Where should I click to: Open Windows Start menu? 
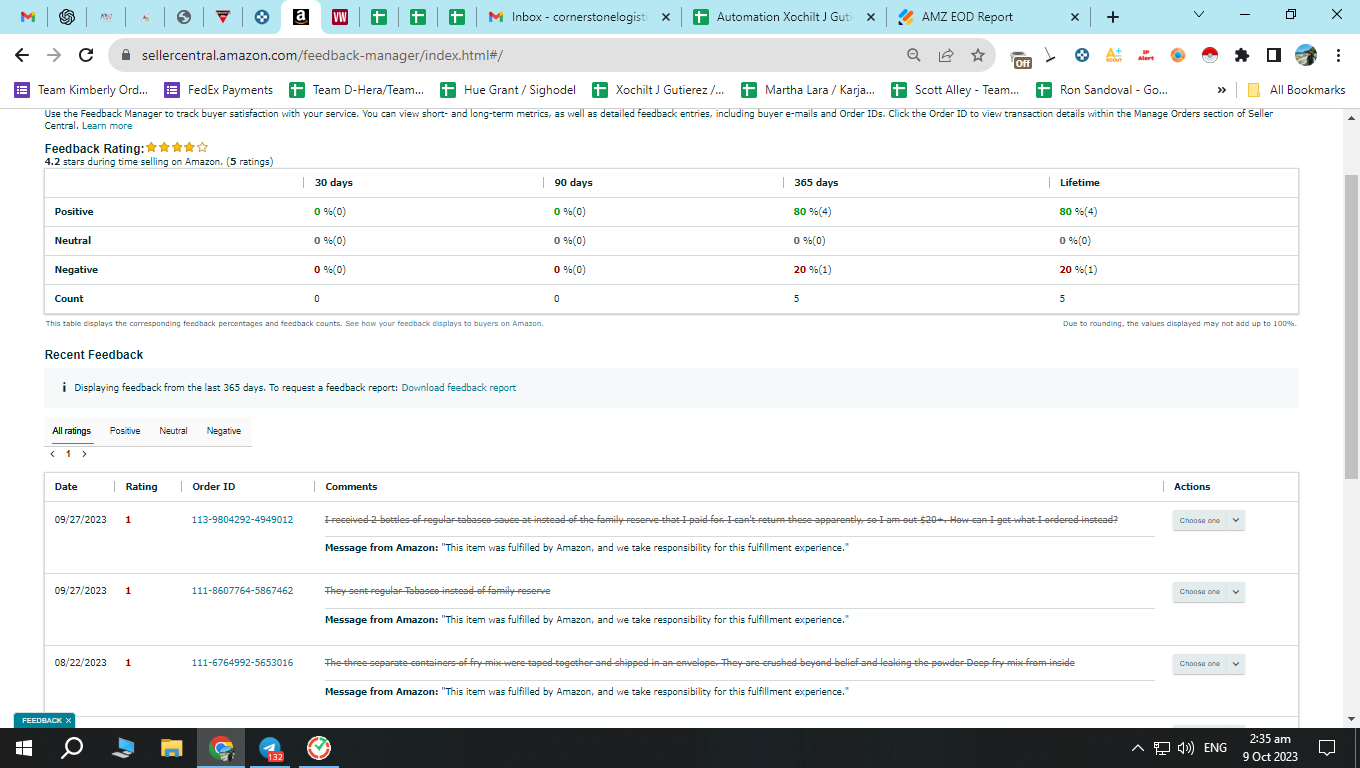click(x=24, y=748)
